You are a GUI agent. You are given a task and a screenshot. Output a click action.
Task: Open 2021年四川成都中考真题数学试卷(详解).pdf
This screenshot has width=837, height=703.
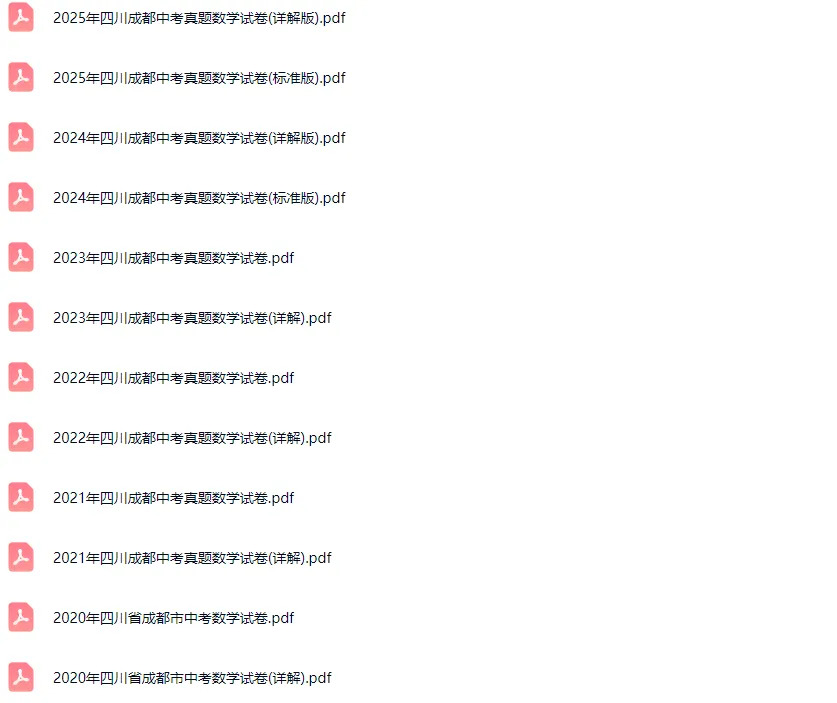pos(192,558)
